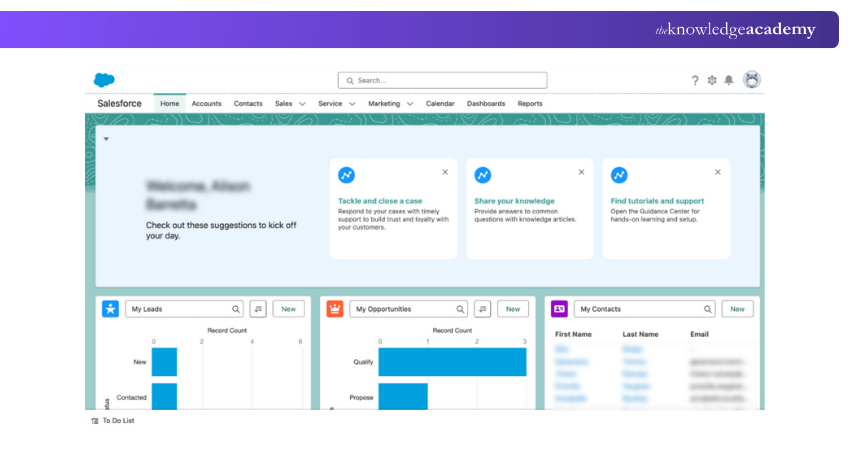Viewport: 850px width, 450px height.
Task: Click the global Search input field
Action: tap(442, 80)
